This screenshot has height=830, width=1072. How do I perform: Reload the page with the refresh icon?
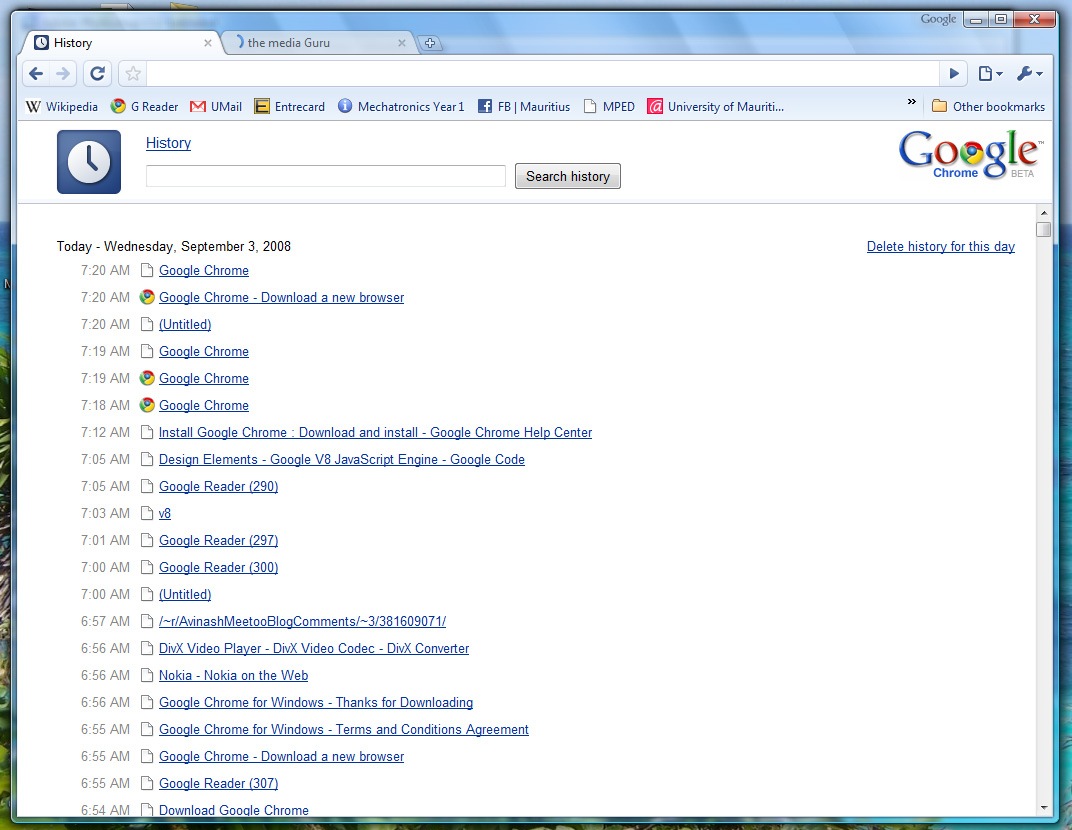[x=98, y=74]
